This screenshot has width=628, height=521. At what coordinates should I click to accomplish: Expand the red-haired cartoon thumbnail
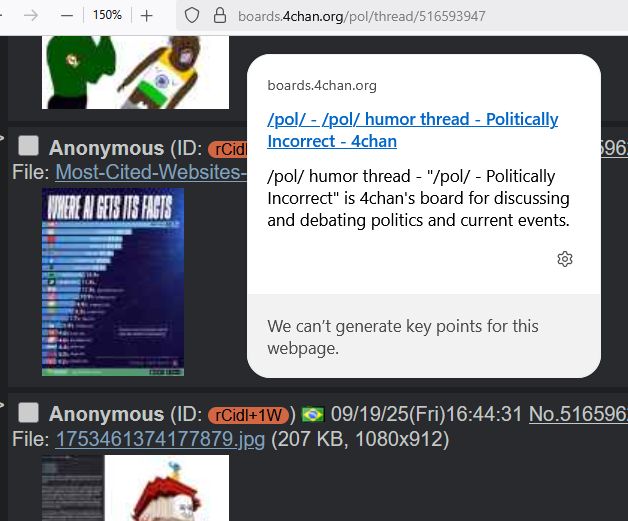[x=135, y=488]
